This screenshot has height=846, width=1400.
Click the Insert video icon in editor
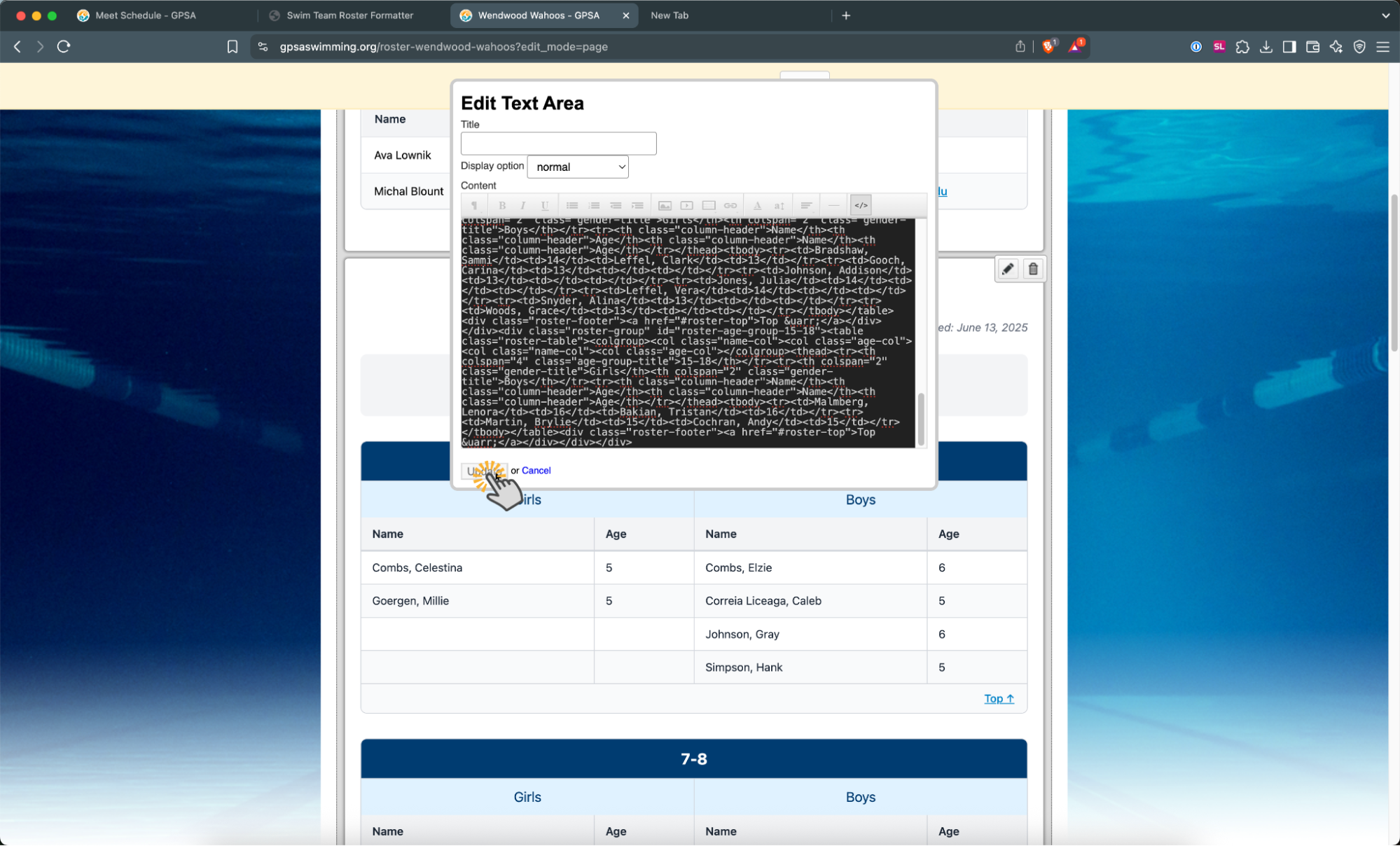tap(686, 205)
